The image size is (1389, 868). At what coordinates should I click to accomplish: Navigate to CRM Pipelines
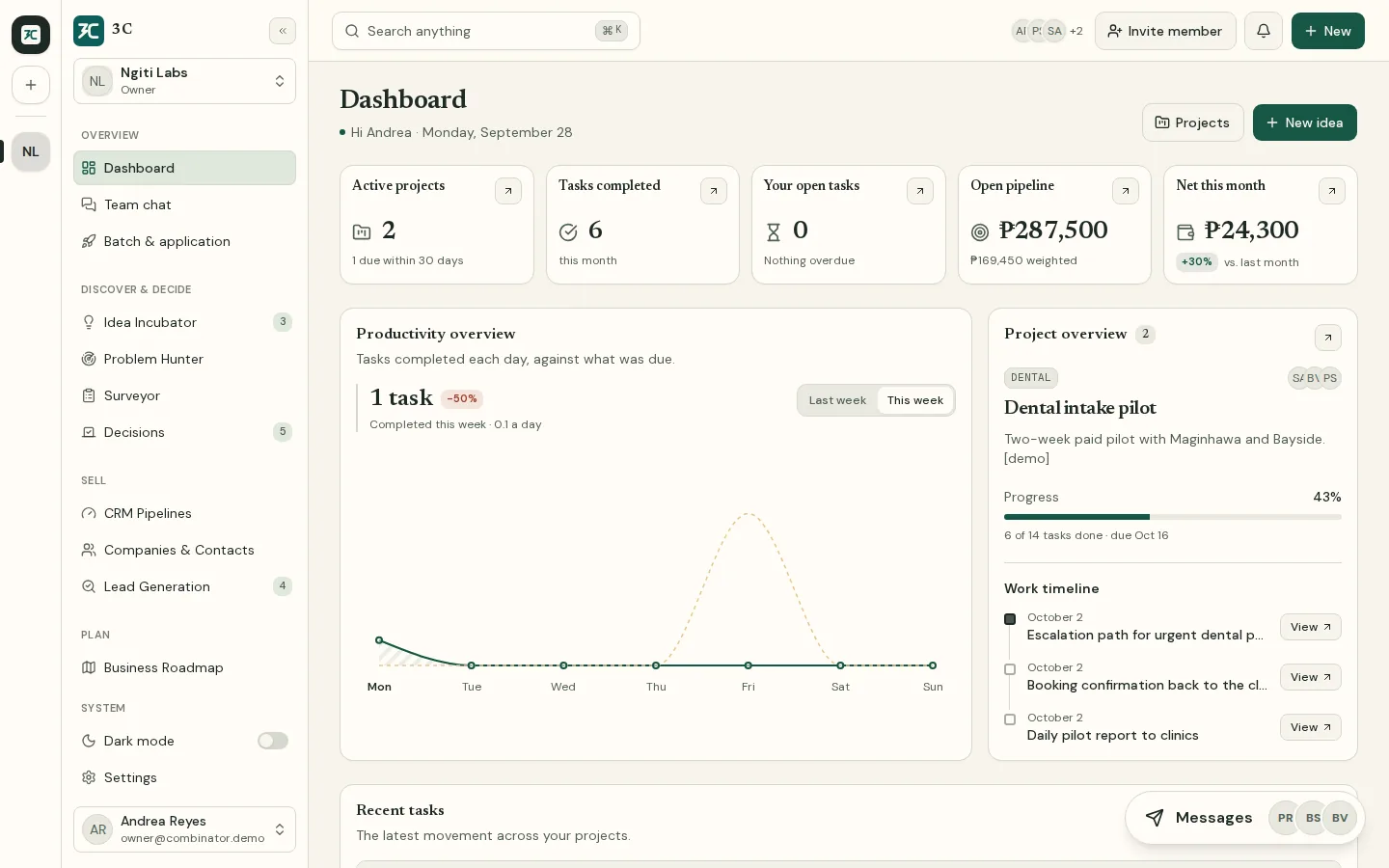coord(184,513)
